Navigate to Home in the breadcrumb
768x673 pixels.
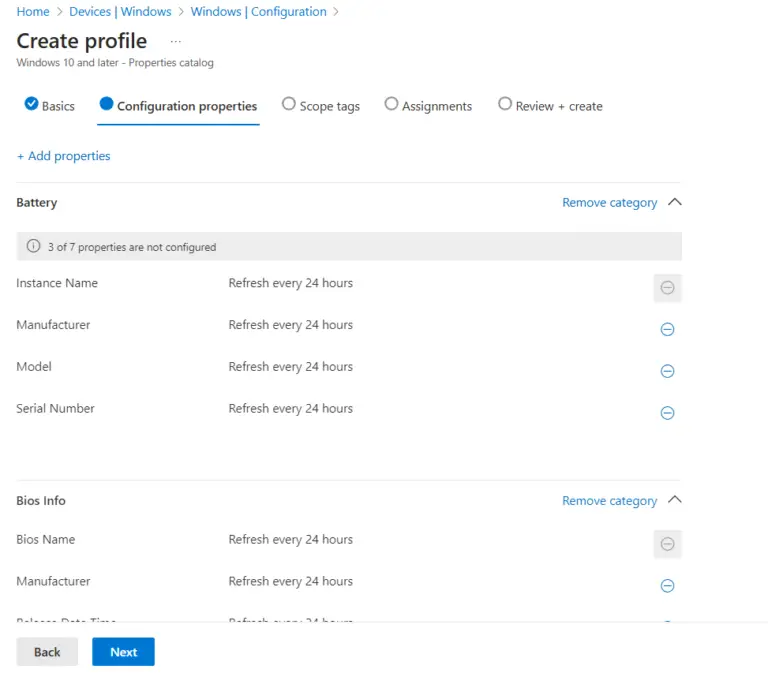pos(33,12)
